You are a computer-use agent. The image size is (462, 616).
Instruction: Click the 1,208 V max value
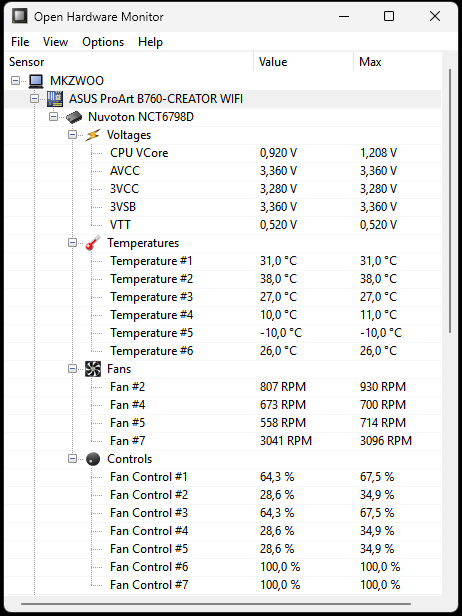point(378,153)
